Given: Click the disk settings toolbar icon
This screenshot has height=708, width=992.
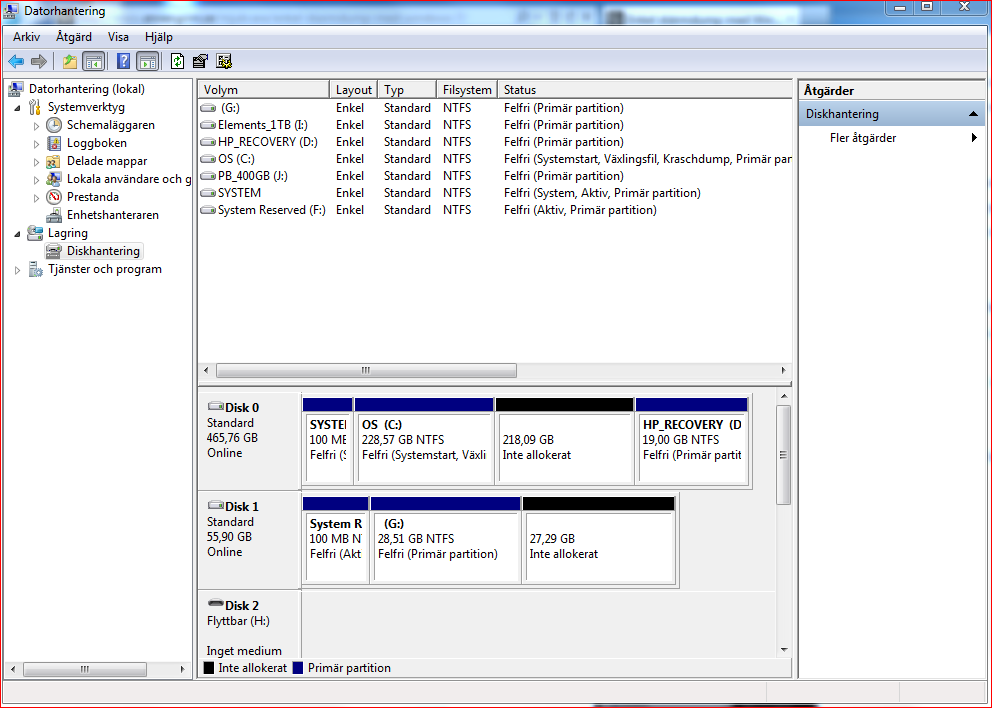Looking at the screenshot, I should [x=224, y=61].
